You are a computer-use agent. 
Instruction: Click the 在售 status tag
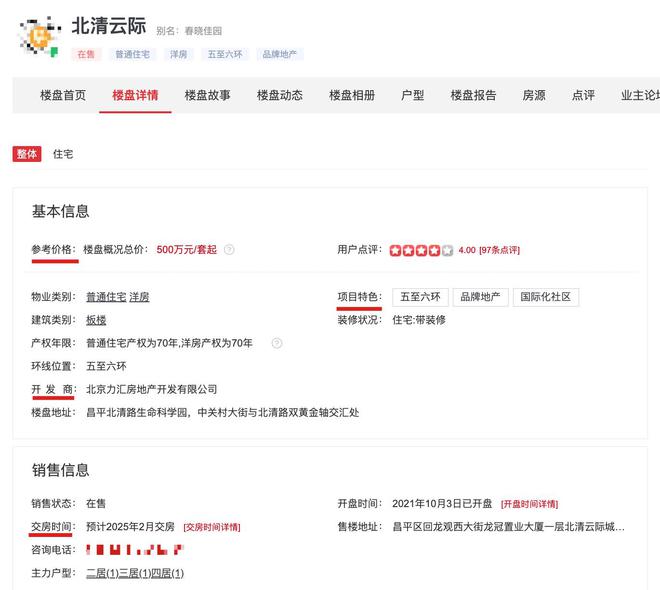(x=86, y=54)
